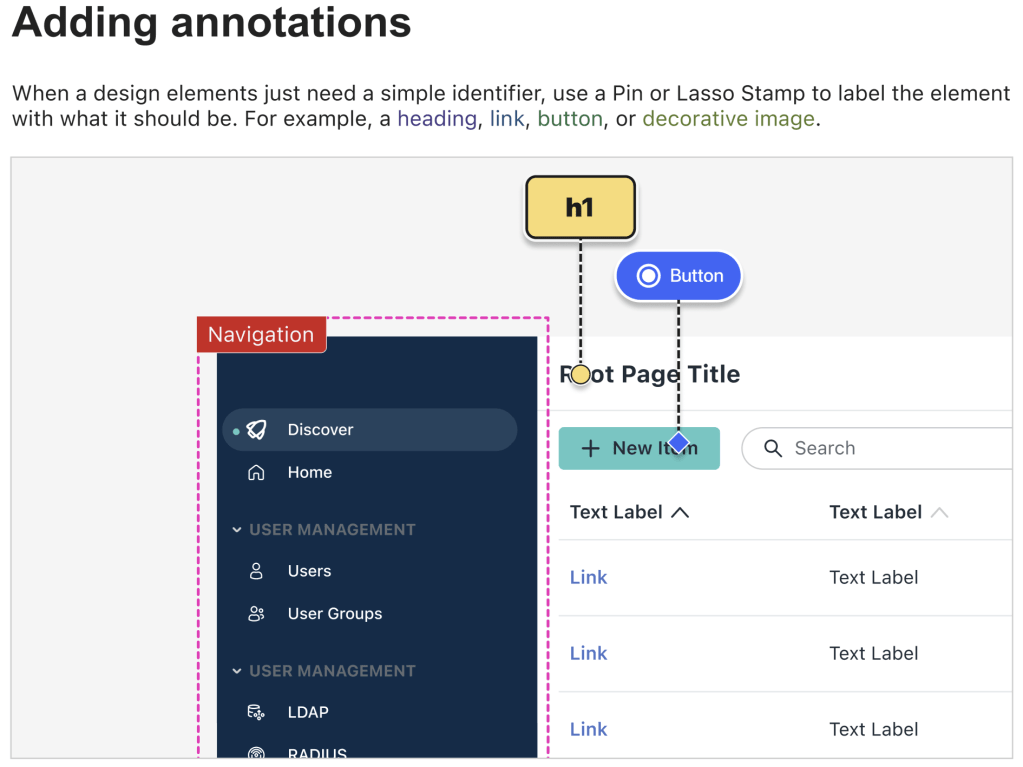Image resolution: width=1023 pixels, height=767 pixels.
Task: Select the blue diamond pin on New Item
Action: click(x=679, y=442)
